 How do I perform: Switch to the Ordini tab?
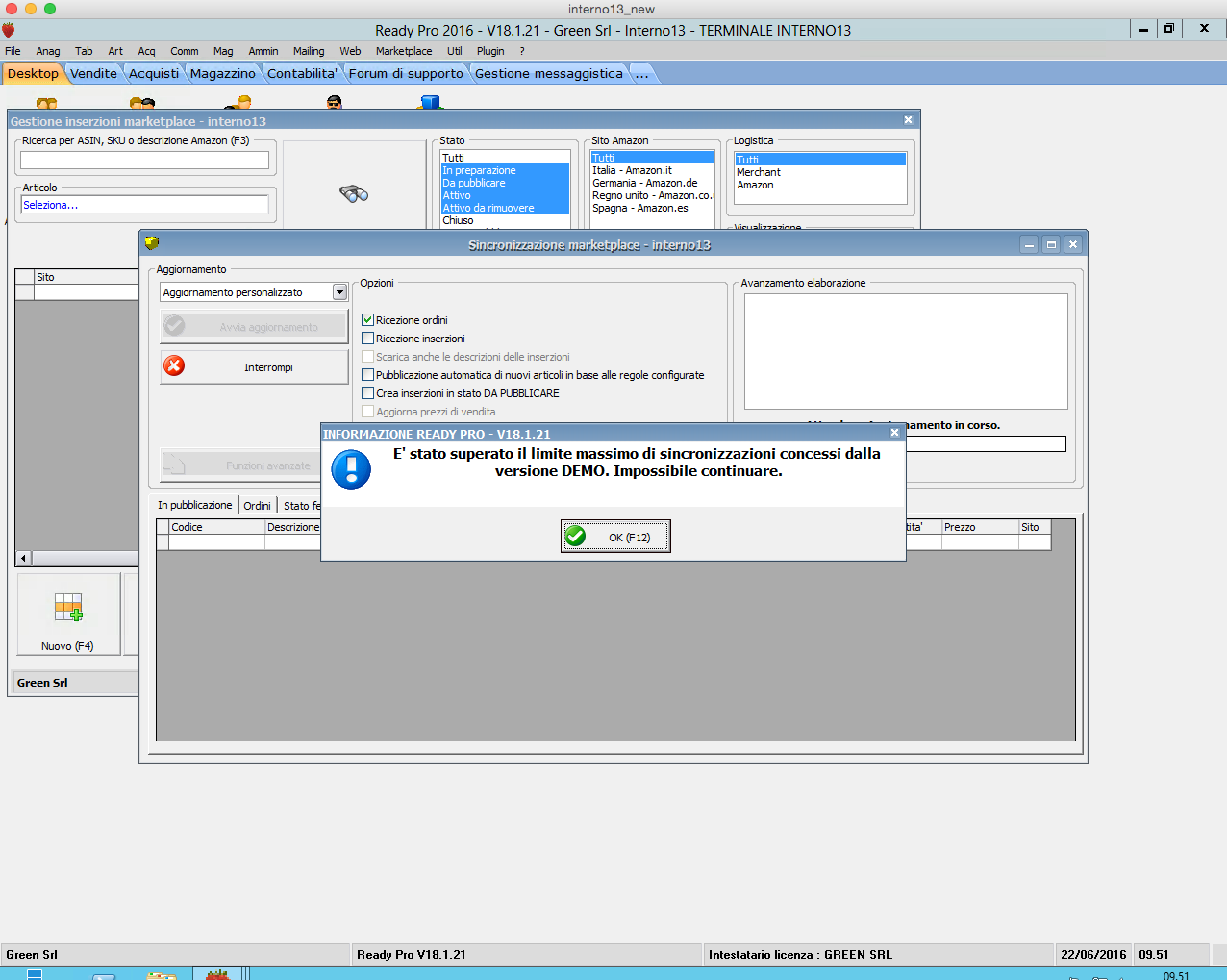tap(257, 506)
